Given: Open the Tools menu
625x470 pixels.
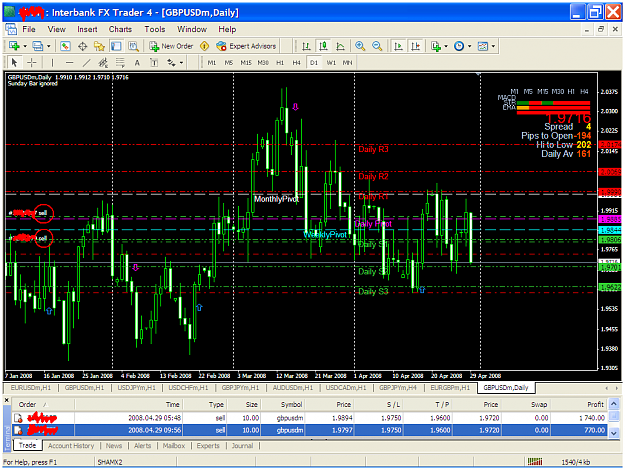Looking at the screenshot, I should click(x=155, y=29).
